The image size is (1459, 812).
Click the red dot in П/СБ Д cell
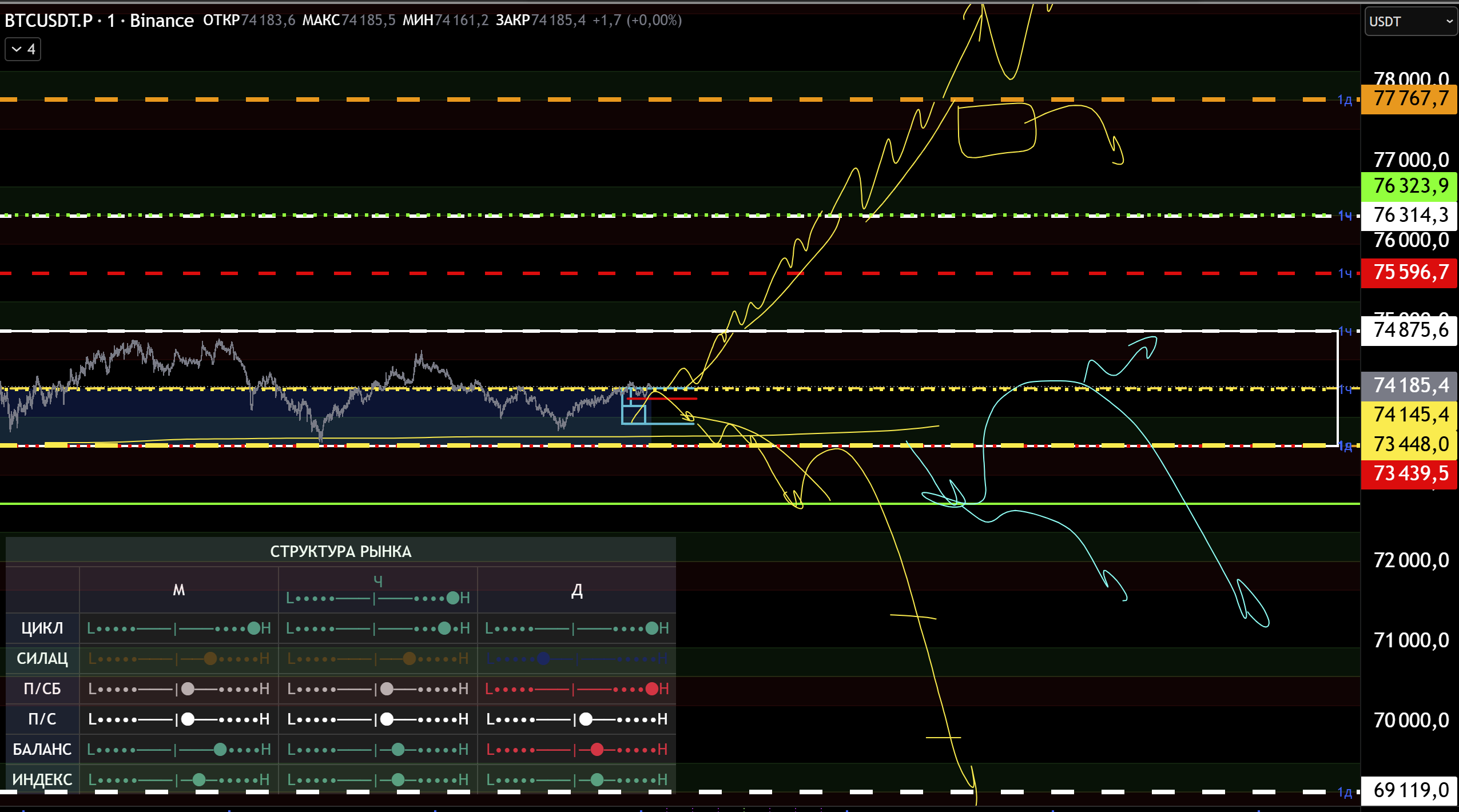pyautogui.click(x=651, y=689)
